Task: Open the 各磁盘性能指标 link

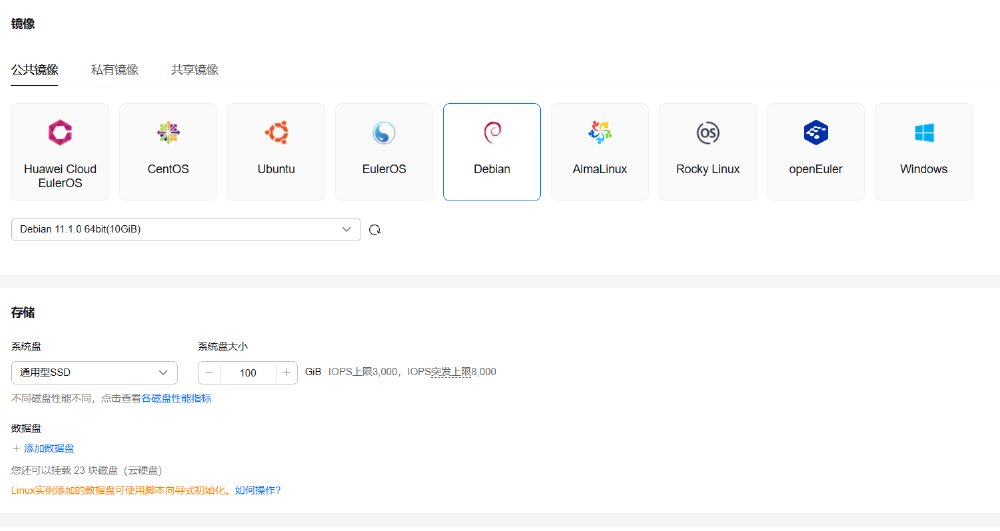Action: [177, 398]
